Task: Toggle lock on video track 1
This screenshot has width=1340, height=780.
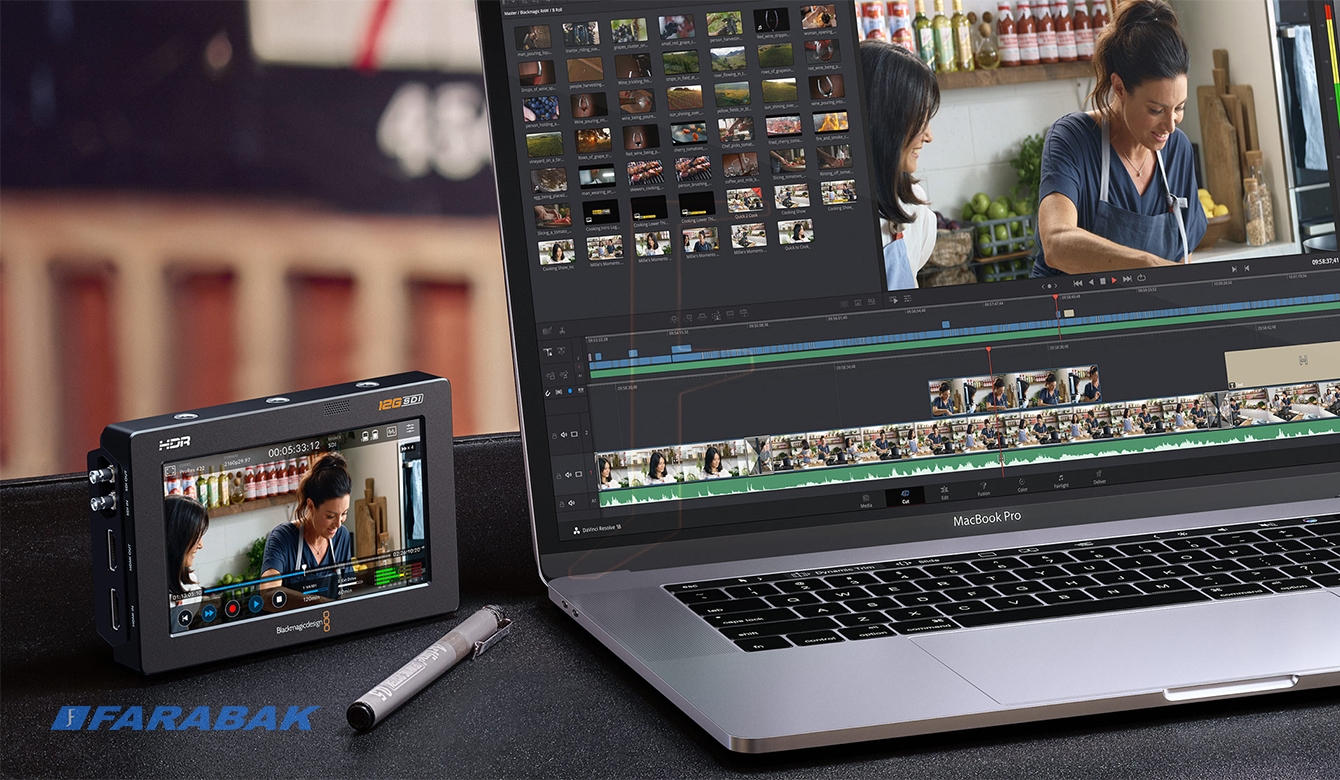Action: 558,476
